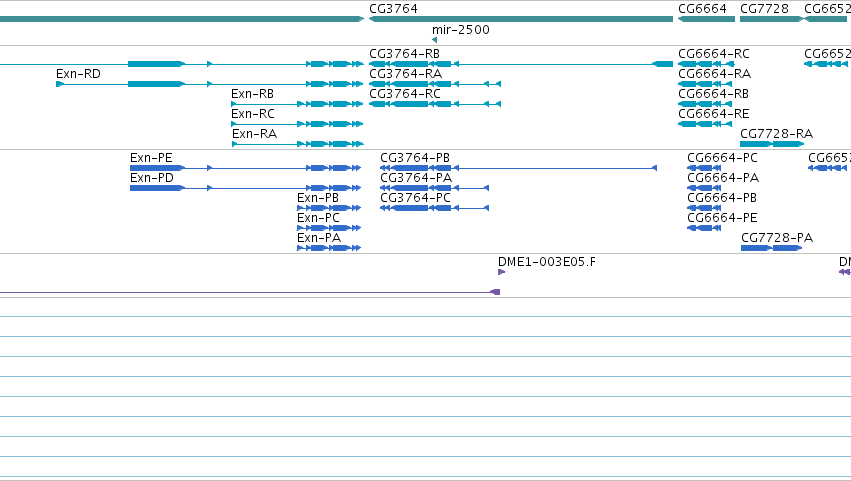Select the CG6664-PE protein label
Screen dimensions: 851x481
(722, 218)
